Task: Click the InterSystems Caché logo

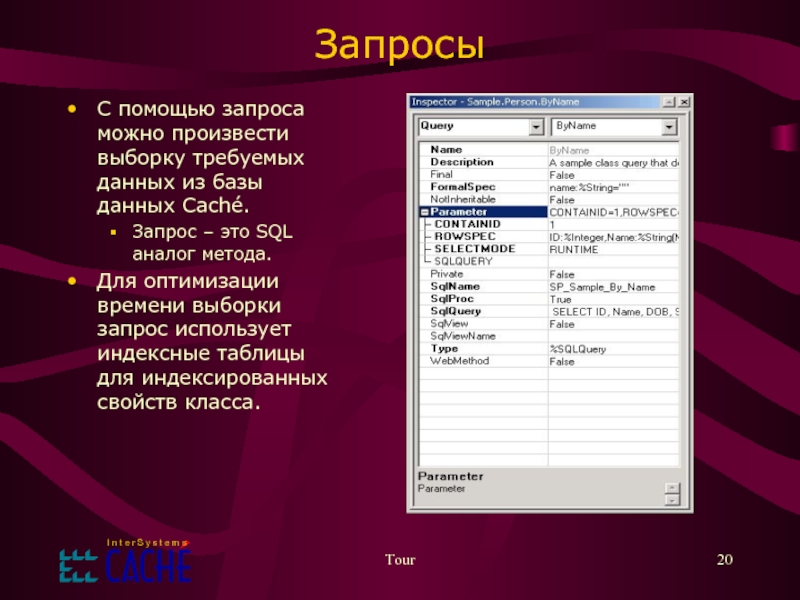Action: 125,560
